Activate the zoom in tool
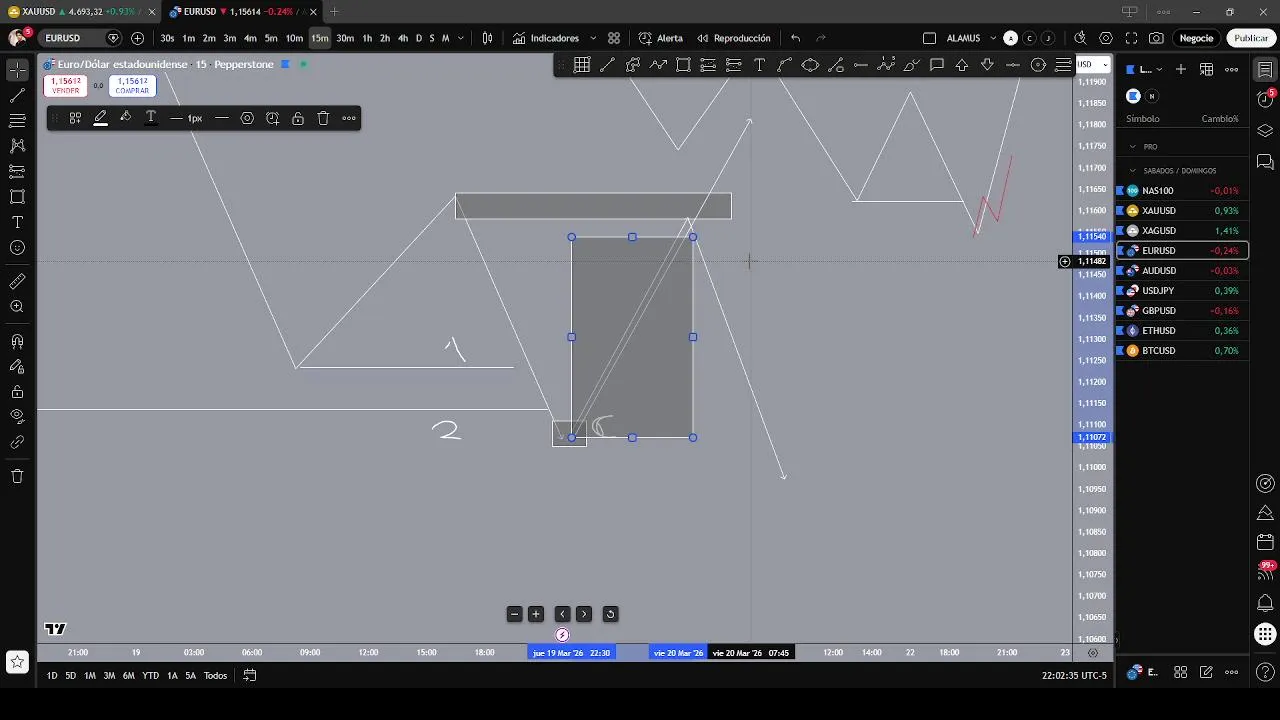This screenshot has width=1280, height=720. point(17,307)
